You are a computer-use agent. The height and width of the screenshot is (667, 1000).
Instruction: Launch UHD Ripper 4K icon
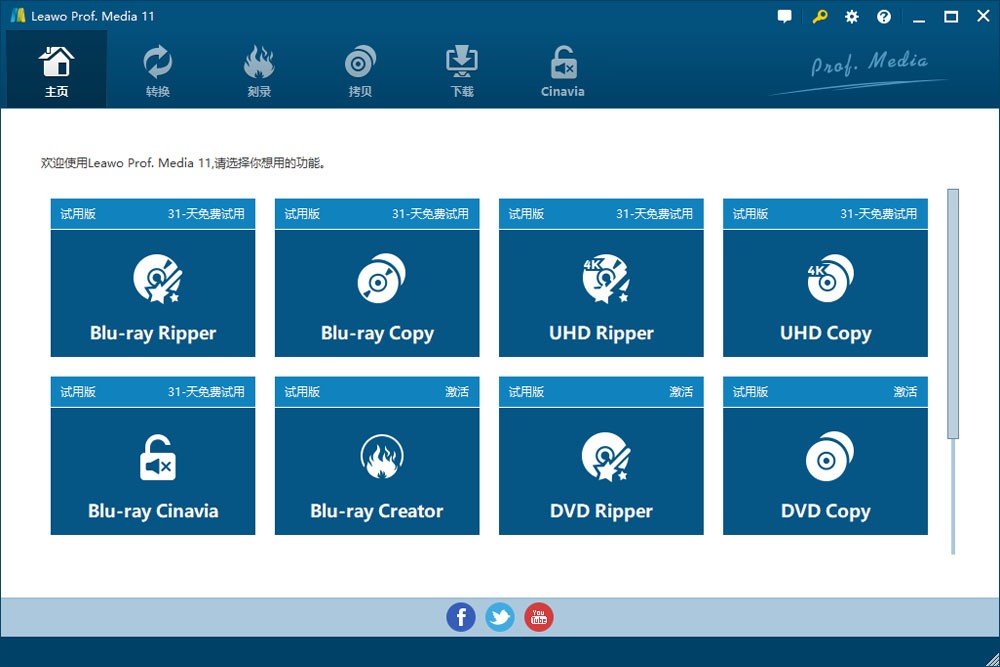coord(606,278)
